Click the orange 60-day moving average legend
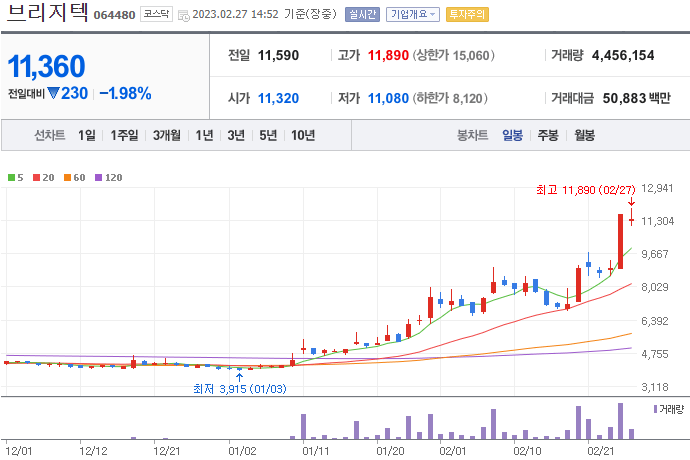 pos(74,177)
